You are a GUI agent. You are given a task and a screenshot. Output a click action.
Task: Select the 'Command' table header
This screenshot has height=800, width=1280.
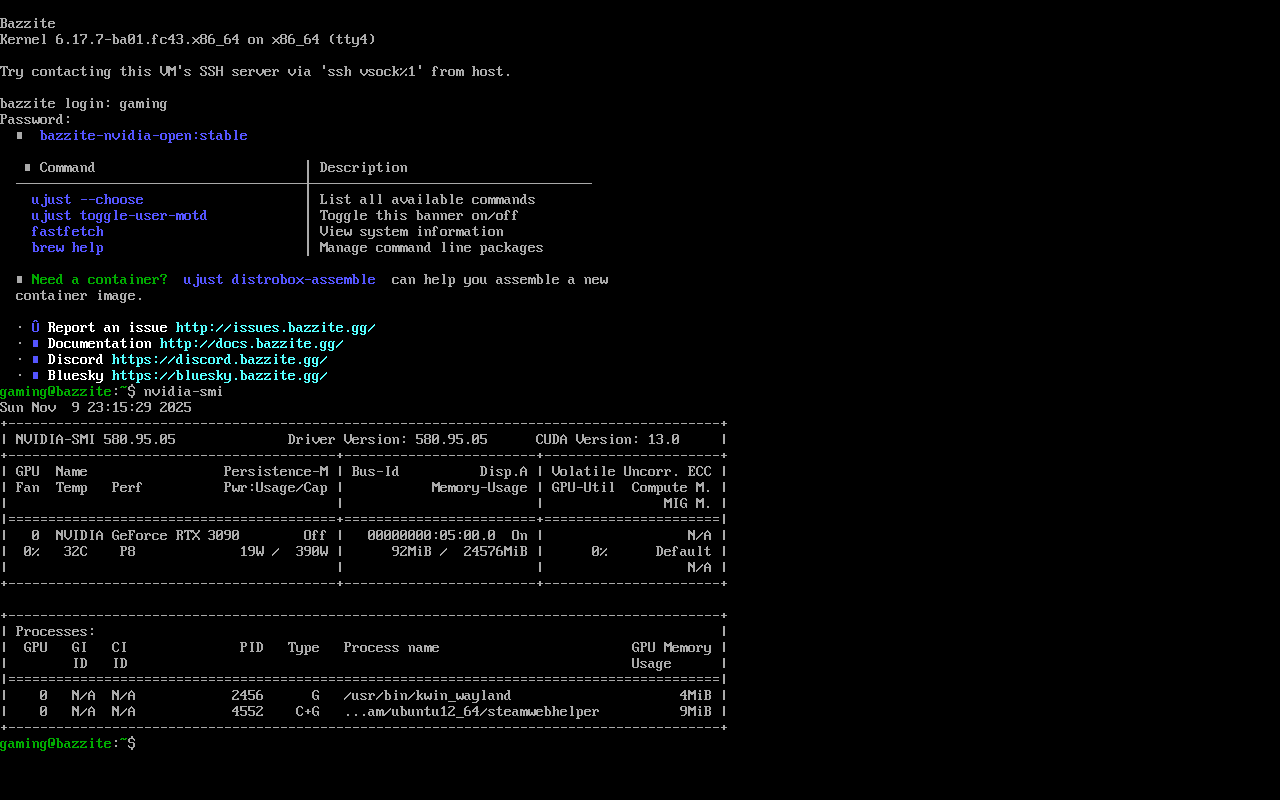click(68, 167)
